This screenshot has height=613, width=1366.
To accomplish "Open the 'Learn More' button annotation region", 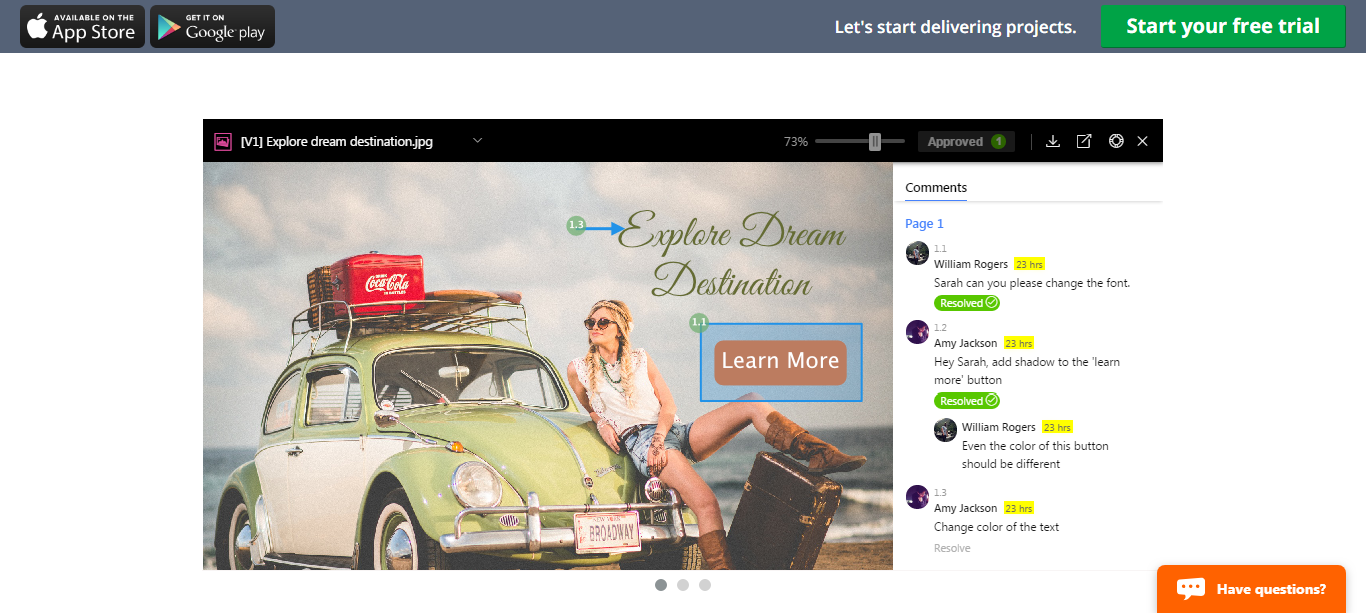I will 780,362.
